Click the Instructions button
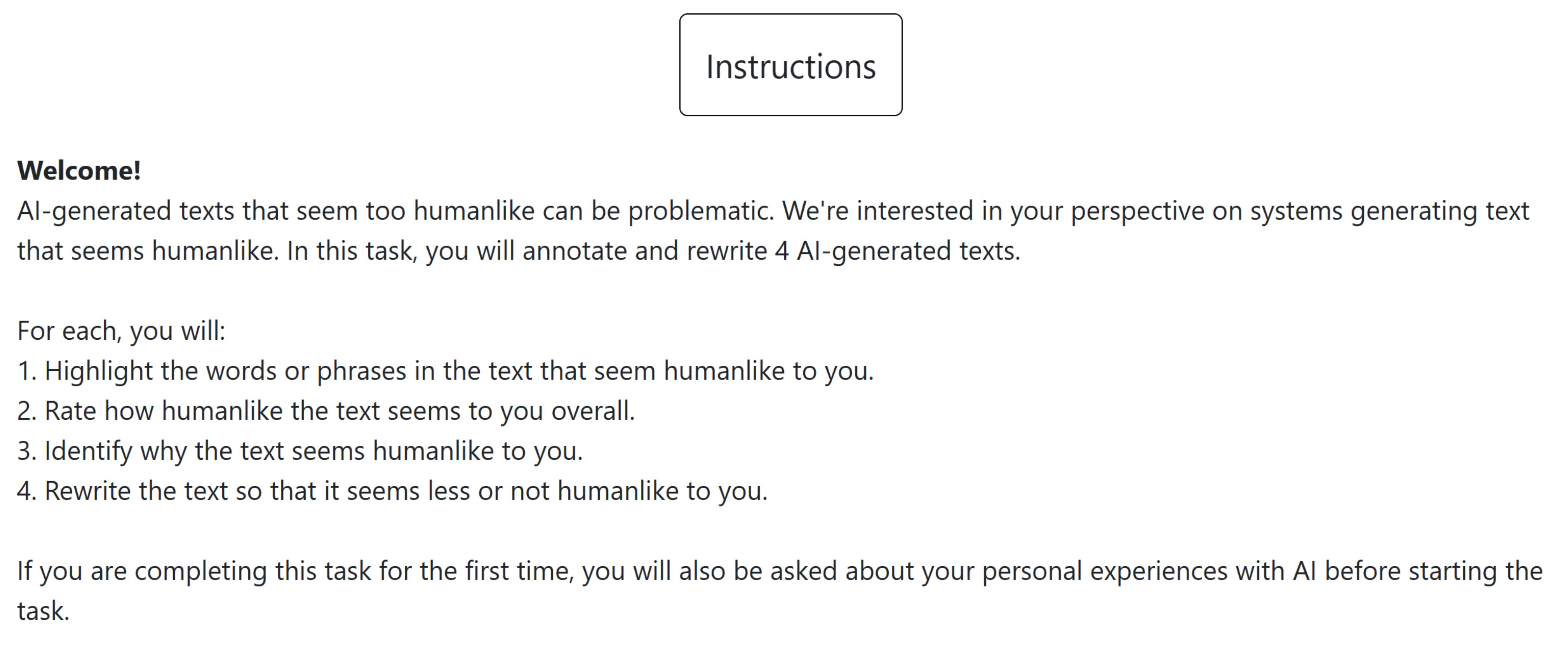The image size is (1568, 671). (791, 65)
